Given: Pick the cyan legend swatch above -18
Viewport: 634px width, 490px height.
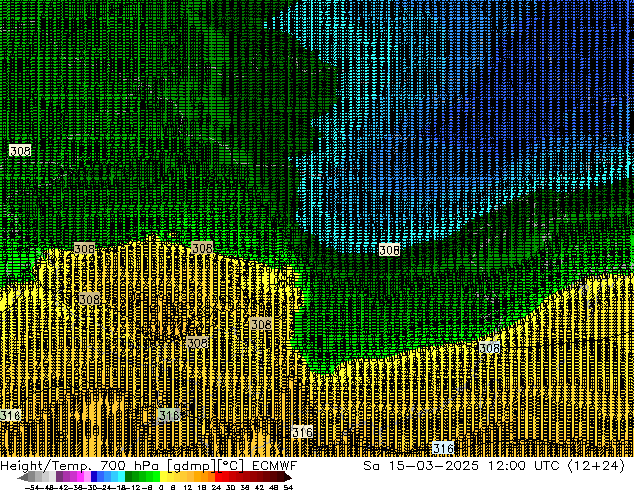Looking at the screenshot, I should tap(122, 477).
